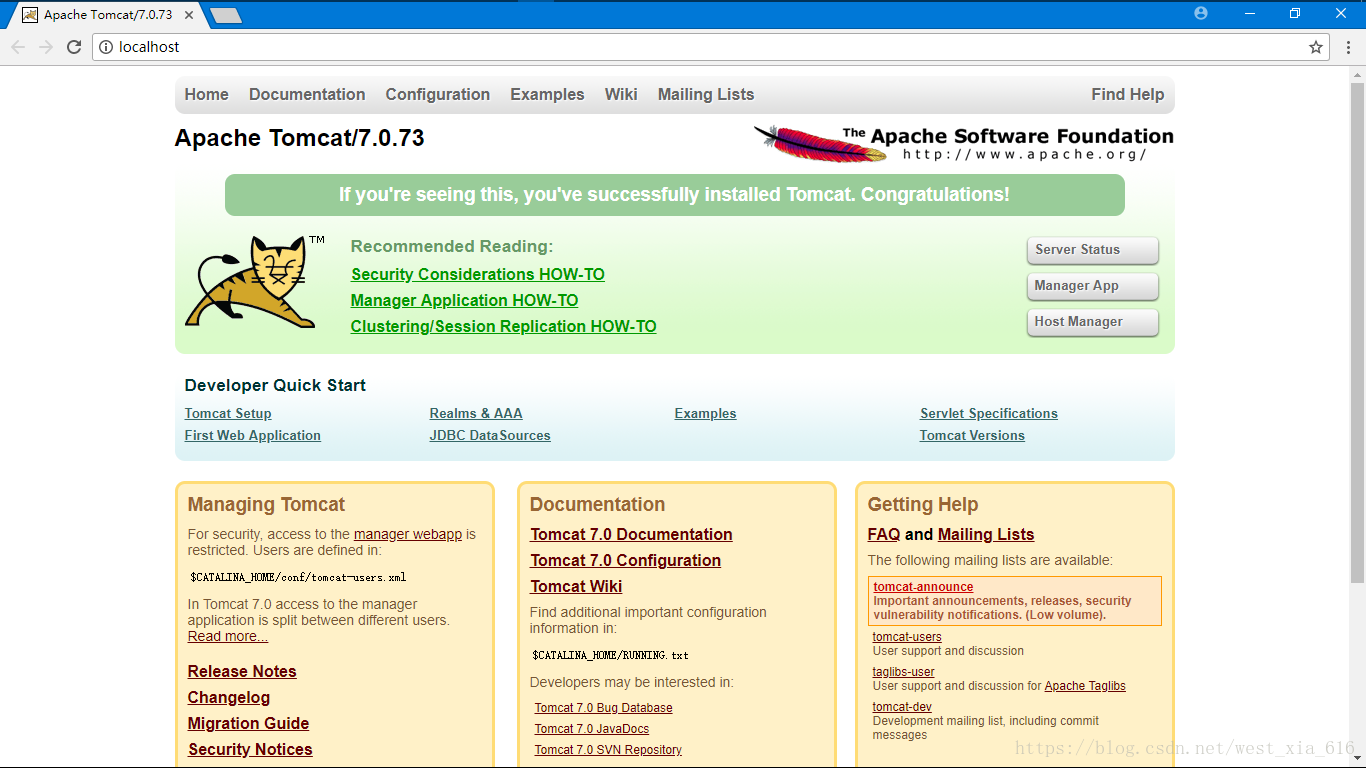Screen dimensions: 1366x768
Task: Open Servlet Specifications link
Action: tap(989, 413)
